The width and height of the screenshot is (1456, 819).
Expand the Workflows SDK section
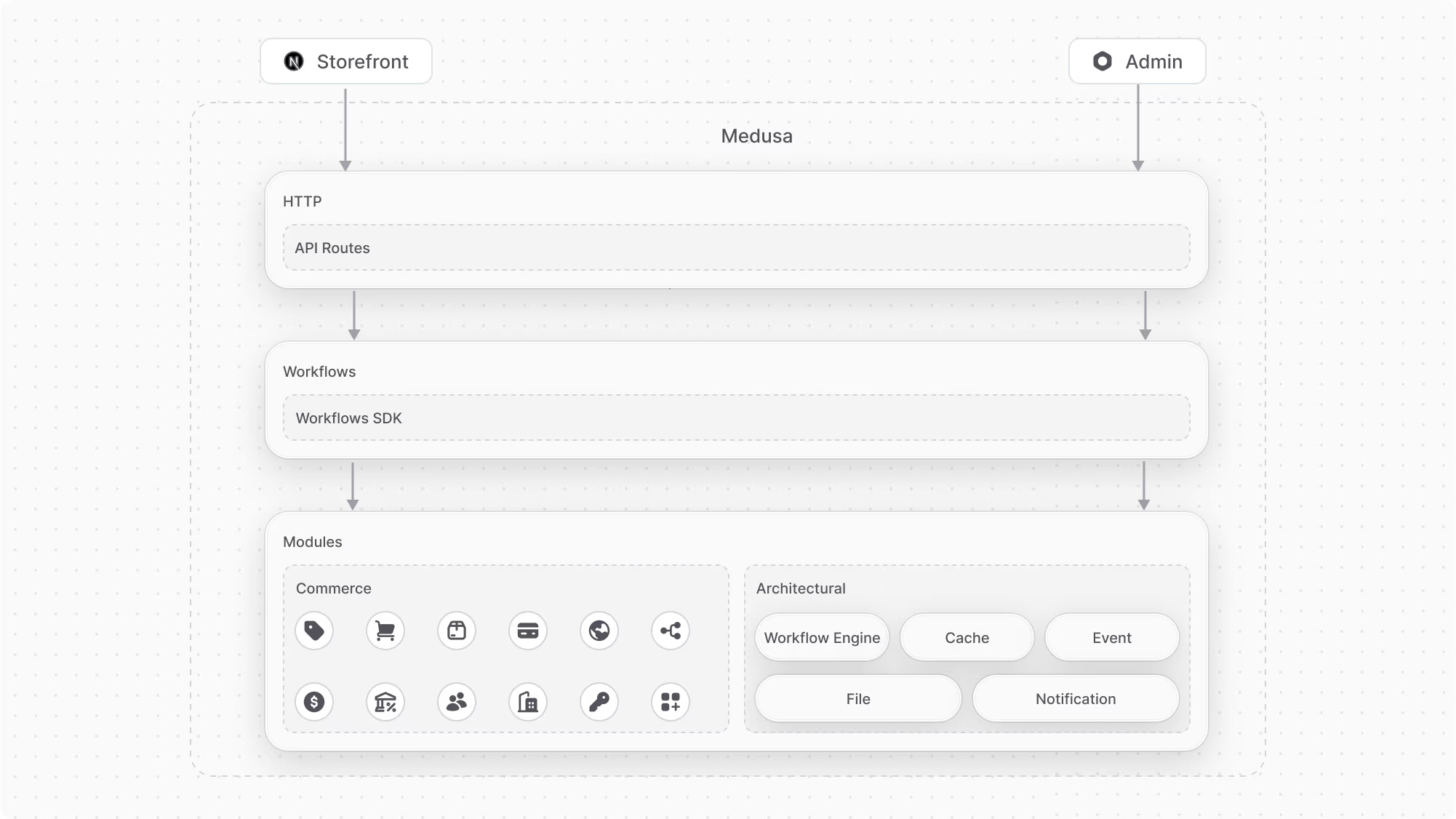349,418
